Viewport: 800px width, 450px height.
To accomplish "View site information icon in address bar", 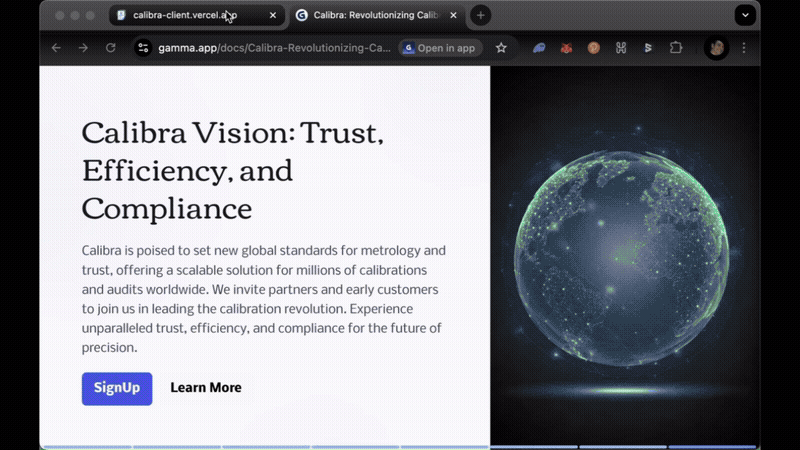I will [x=143, y=48].
